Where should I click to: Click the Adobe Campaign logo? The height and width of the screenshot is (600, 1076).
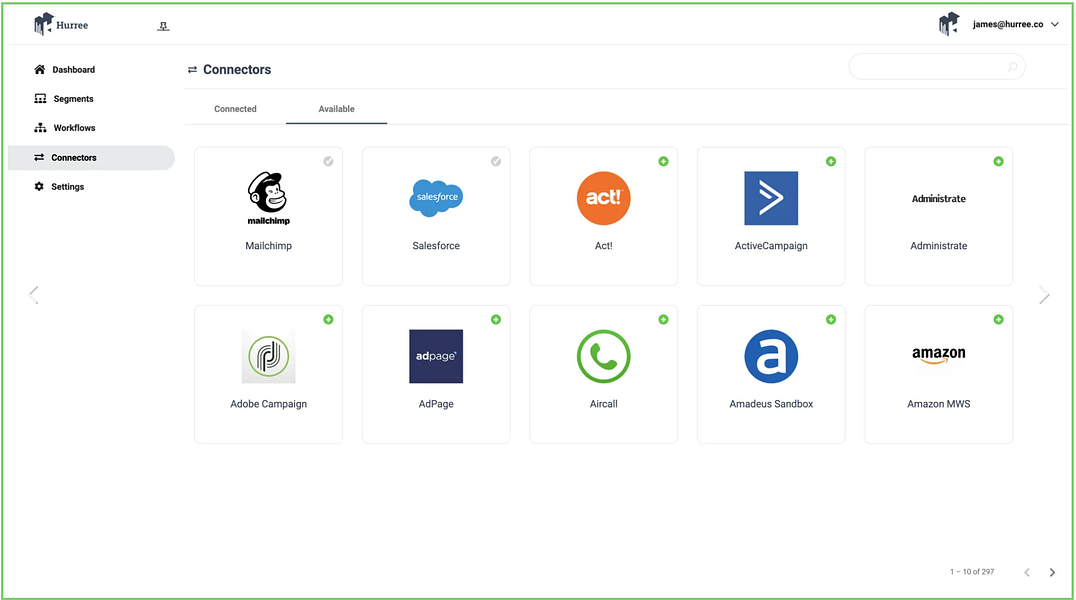(x=268, y=356)
